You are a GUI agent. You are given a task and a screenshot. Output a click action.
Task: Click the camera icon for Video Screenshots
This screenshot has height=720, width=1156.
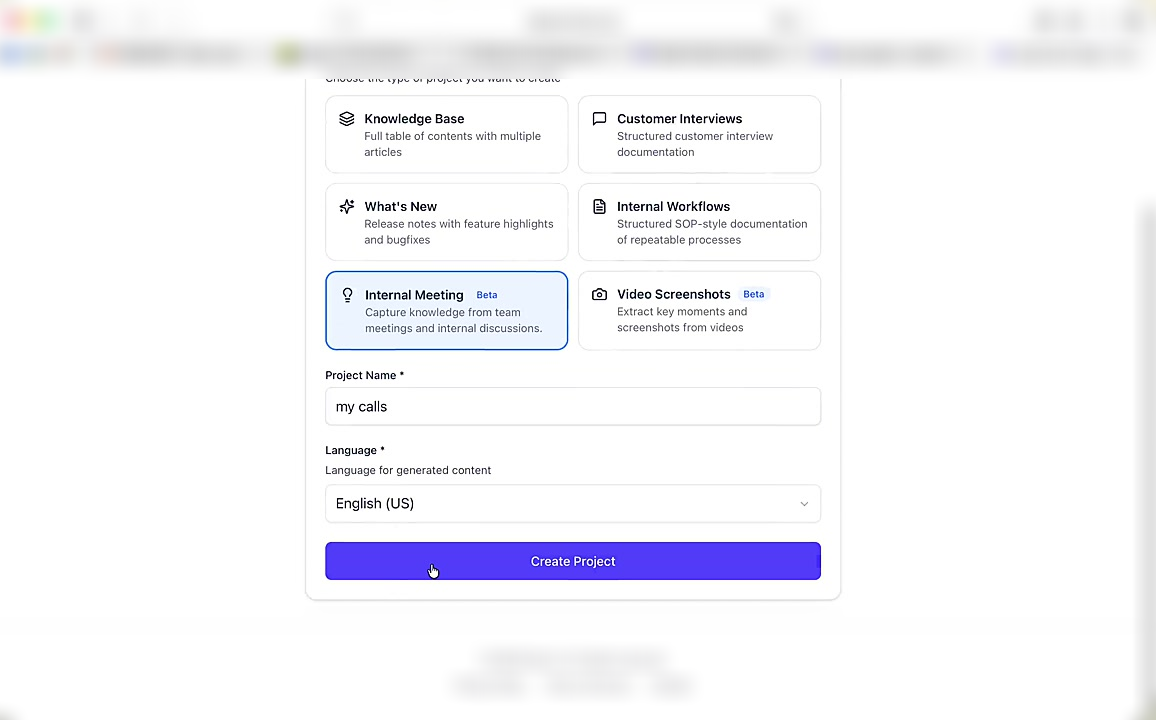(599, 295)
